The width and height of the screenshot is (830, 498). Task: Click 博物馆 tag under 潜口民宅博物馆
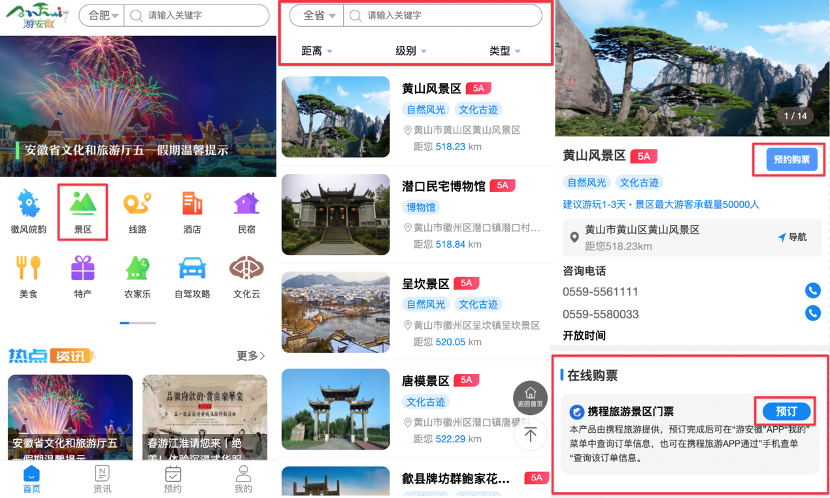(421, 207)
